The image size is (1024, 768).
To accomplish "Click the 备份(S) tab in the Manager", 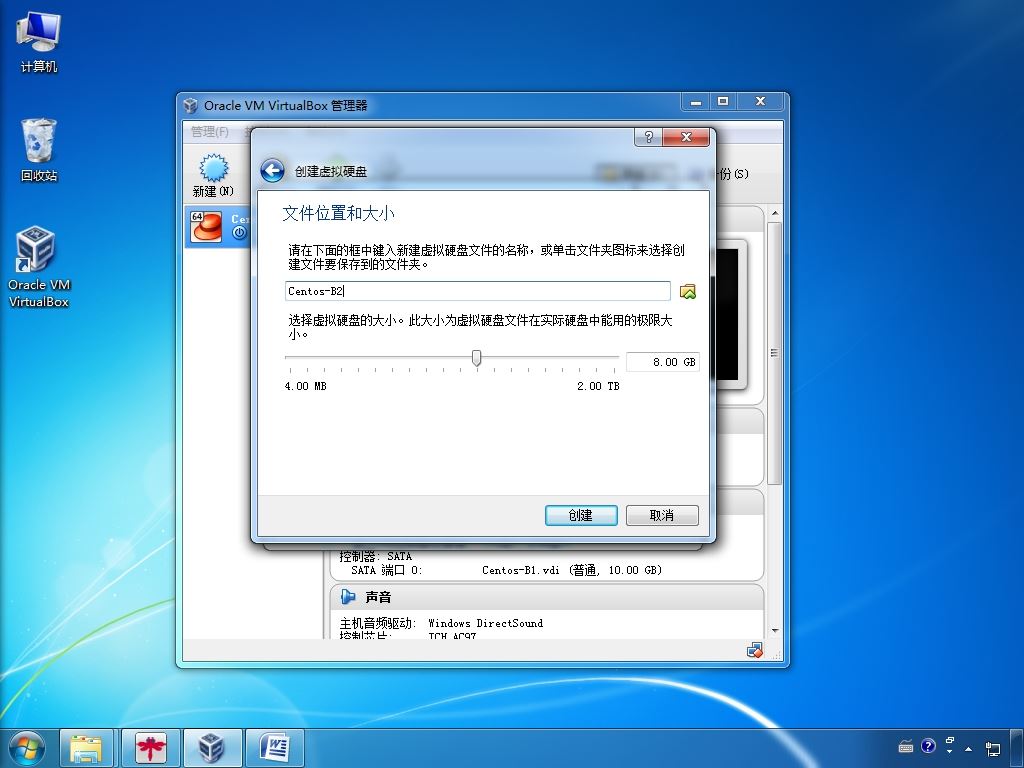I will coord(731,174).
